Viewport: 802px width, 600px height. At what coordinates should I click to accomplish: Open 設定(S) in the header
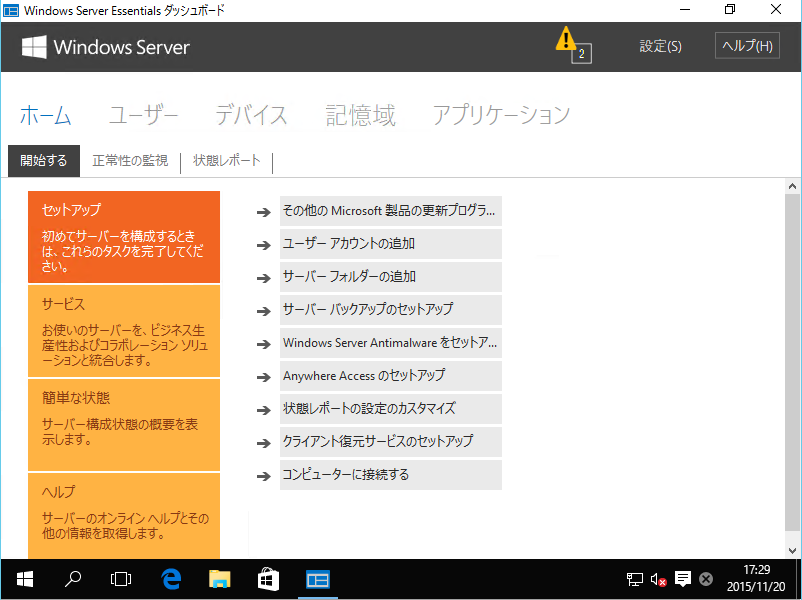click(660, 47)
